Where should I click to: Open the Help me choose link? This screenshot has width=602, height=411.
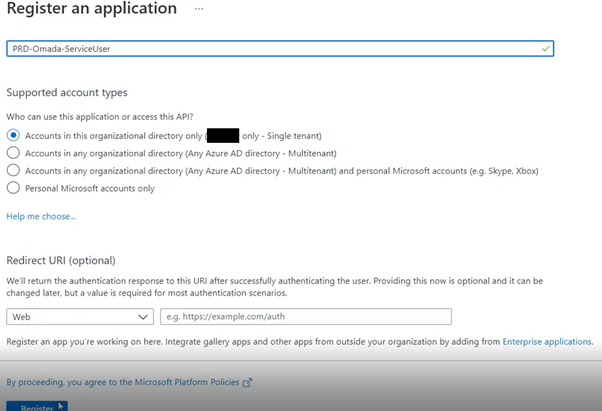pyautogui.click(x=41, y=216)
